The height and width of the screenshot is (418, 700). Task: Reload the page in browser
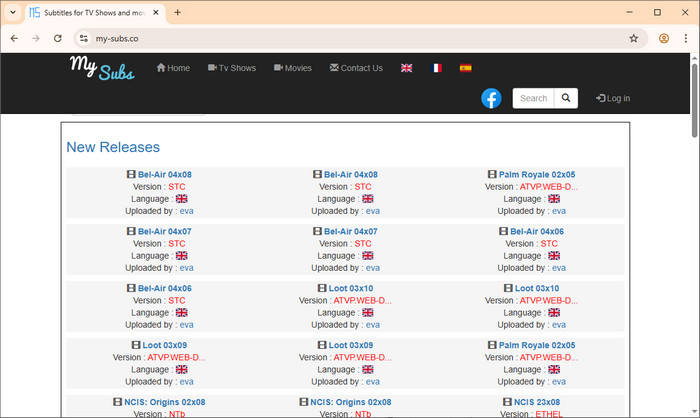[58, 38]
